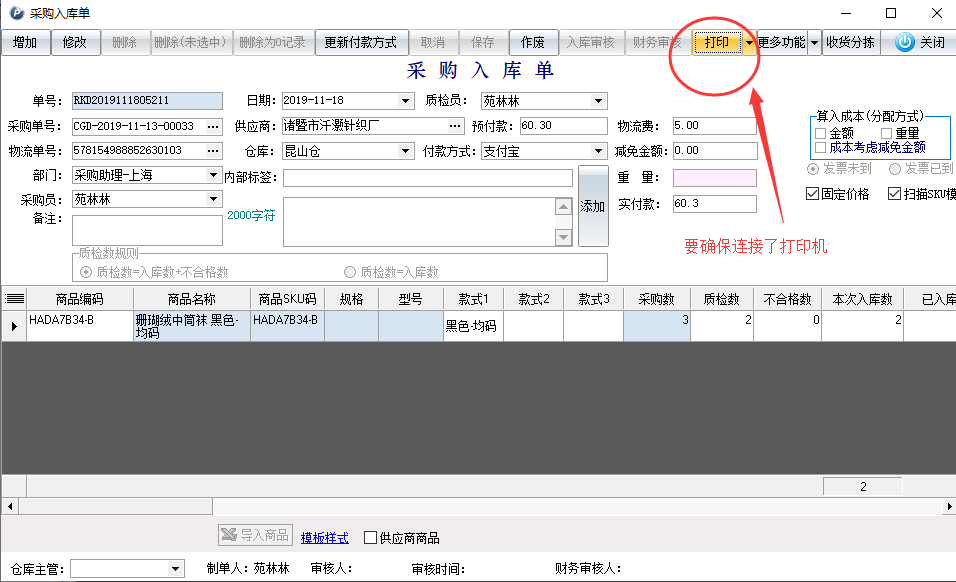Open the 模板样式 link
Viewport: 956px width, 582px height.
click(324, 538)
